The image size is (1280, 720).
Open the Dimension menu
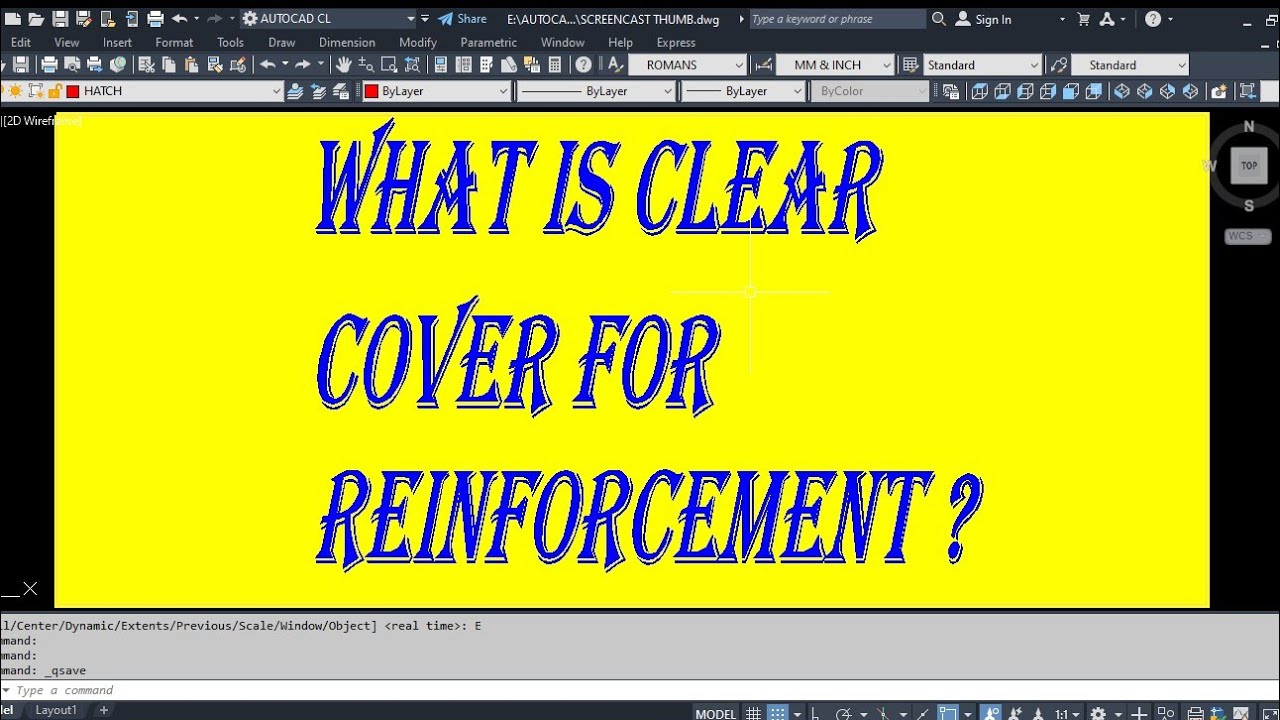coord(347,42)
